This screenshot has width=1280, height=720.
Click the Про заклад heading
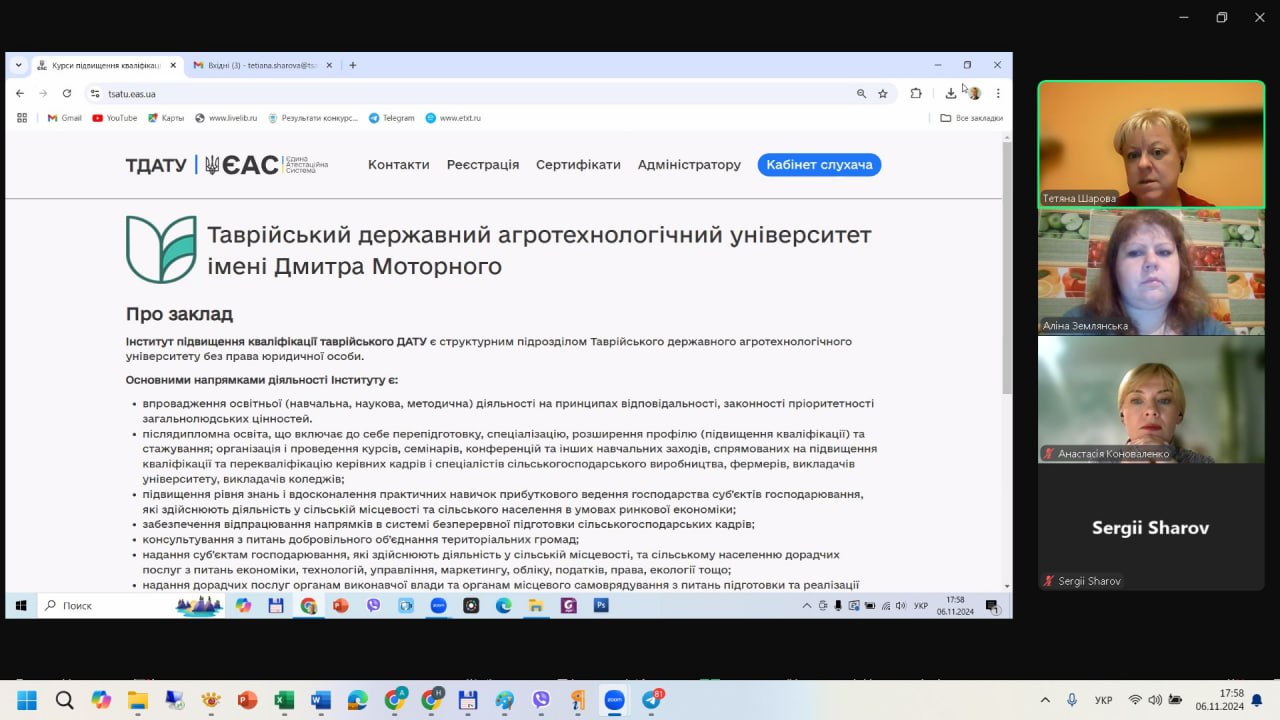pyautogui.click(x=180, y=314)
